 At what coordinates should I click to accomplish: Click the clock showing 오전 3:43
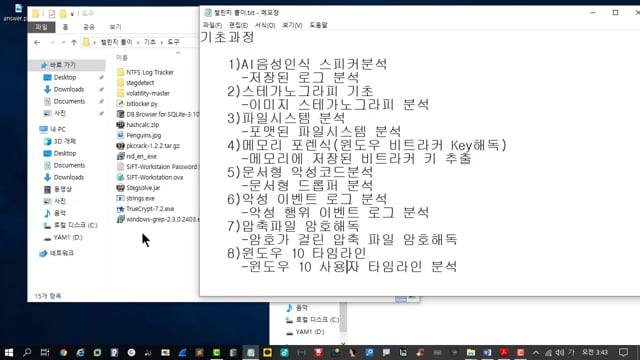pos(595,352)
